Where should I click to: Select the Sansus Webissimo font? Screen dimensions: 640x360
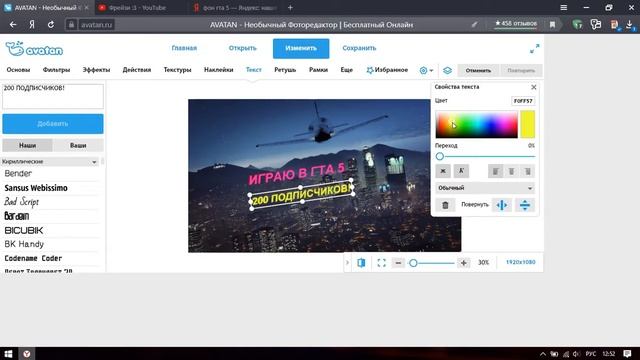pos(36,188)
